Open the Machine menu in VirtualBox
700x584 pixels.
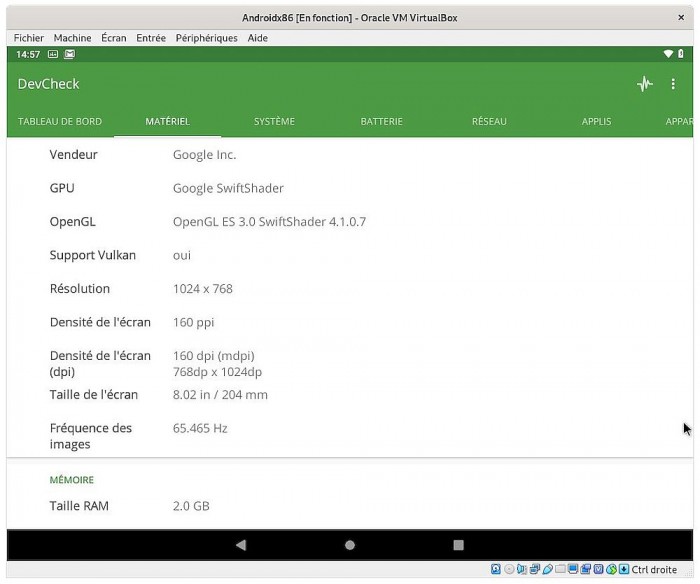pyautogui.click(x=72, y=38)
